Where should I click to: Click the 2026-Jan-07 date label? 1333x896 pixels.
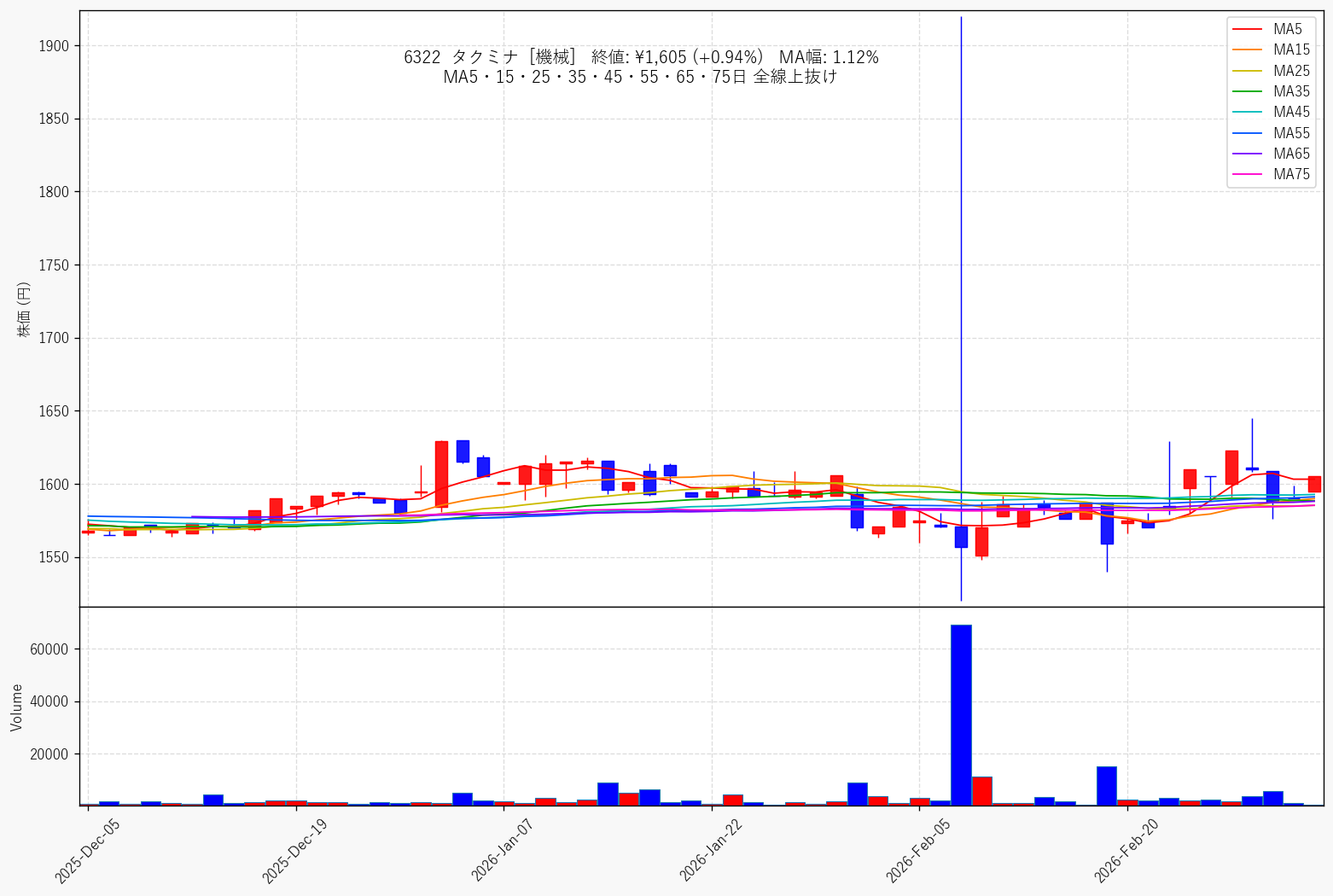pyautogui.click(x=504, y=850)
